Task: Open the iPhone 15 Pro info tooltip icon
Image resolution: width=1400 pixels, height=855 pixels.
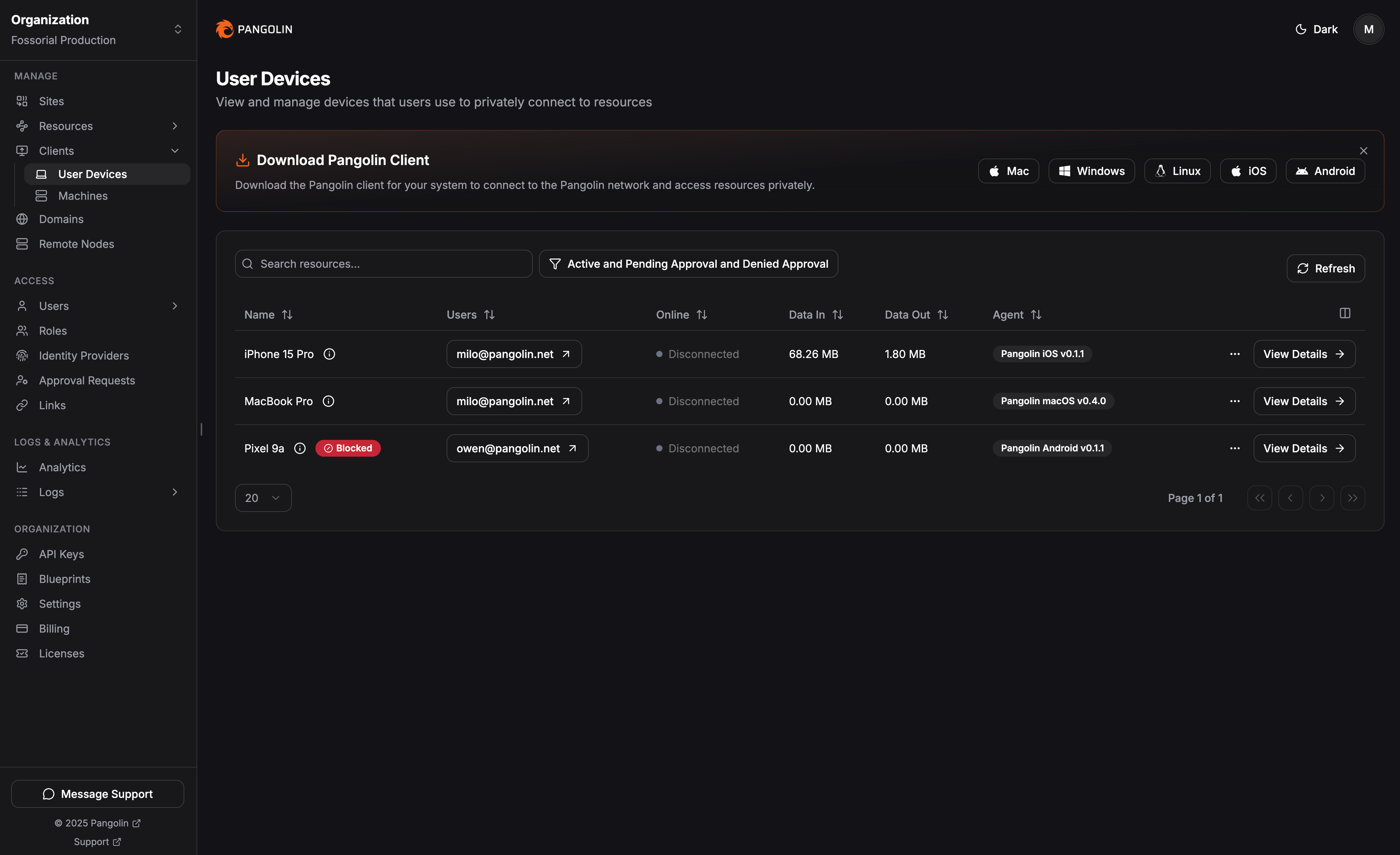Action: coord(330,354)
